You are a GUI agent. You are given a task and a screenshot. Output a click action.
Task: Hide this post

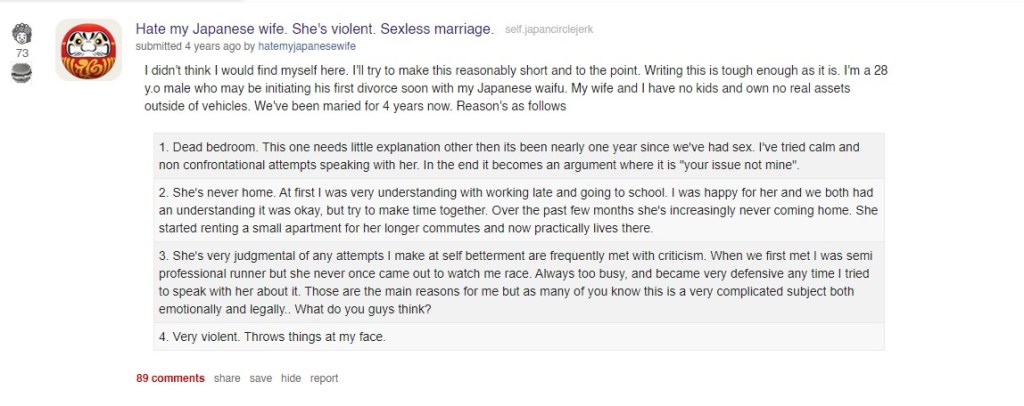[x=291, y=378]
